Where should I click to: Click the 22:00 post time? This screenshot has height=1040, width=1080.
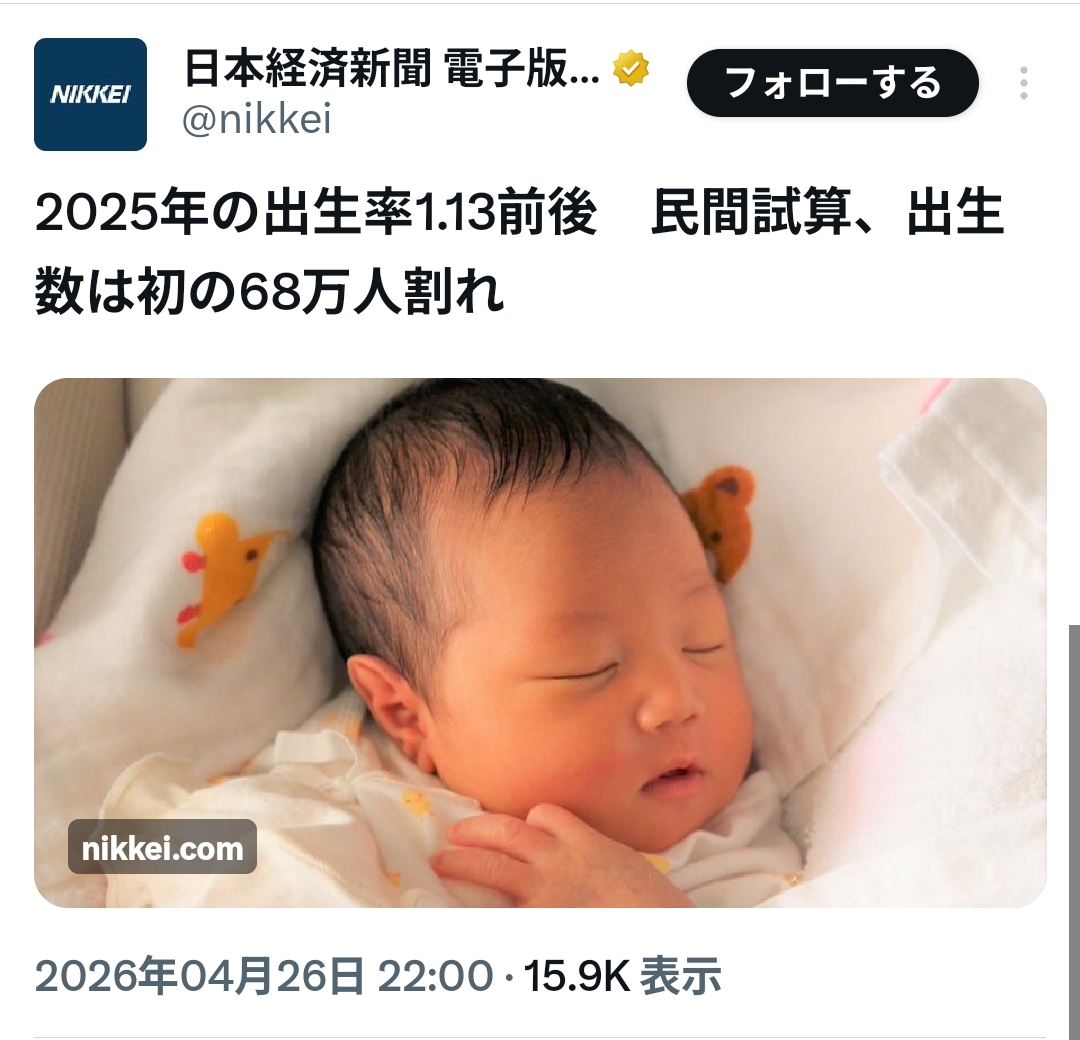tap(435, 976)
